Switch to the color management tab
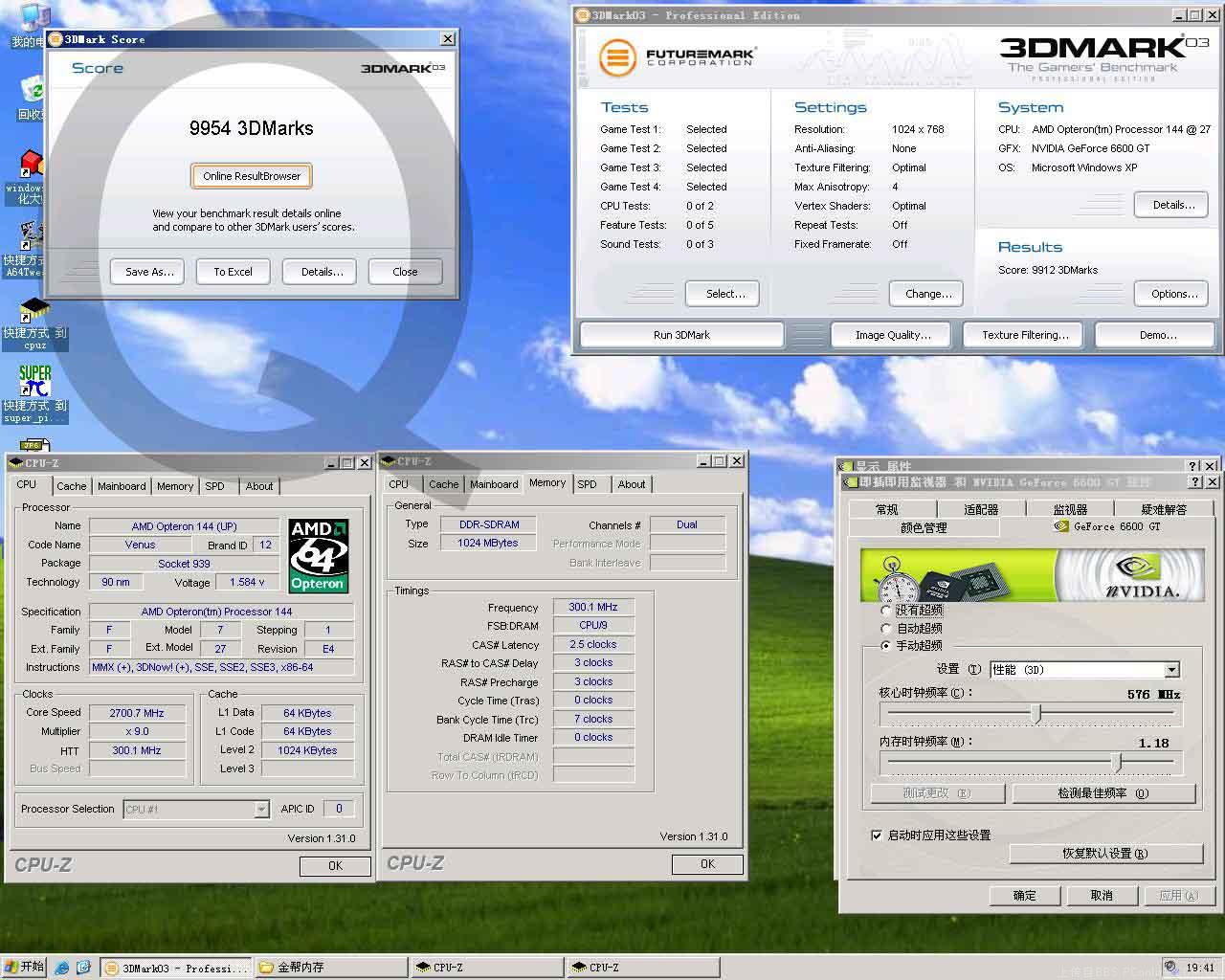 pos(924,527)
